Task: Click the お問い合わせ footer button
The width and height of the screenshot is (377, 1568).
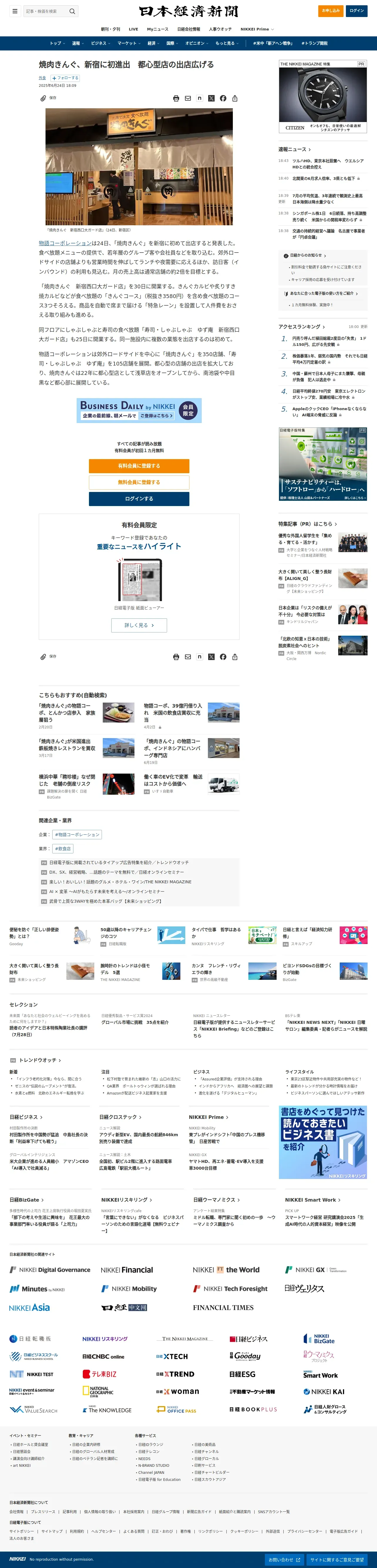Action: pos(285,1559)
